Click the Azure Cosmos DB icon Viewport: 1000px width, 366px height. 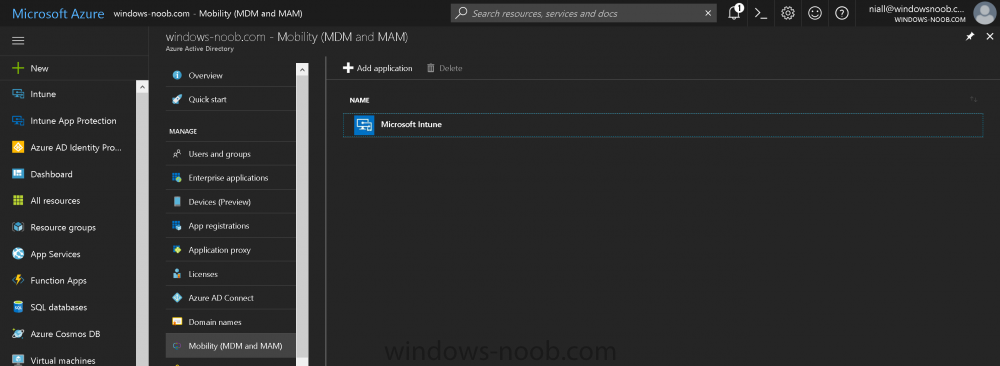[18, 333]
